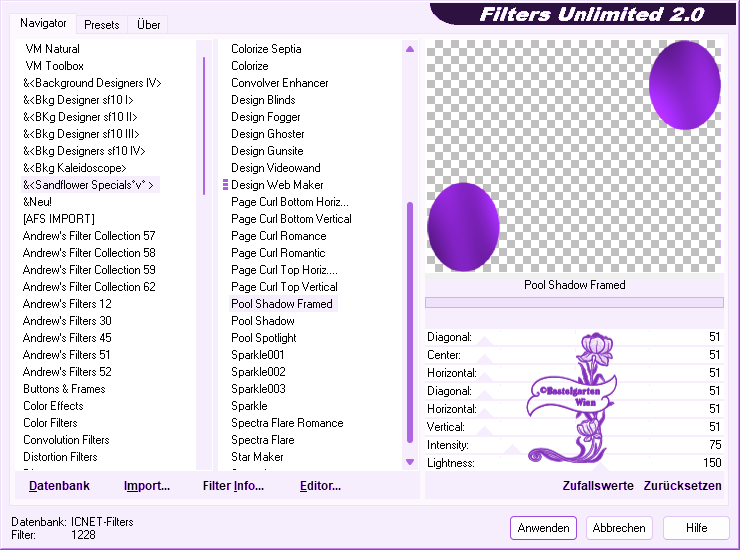Click the filter list scroll-down arrow
This screenshot has height=550, width=740.
409,462
